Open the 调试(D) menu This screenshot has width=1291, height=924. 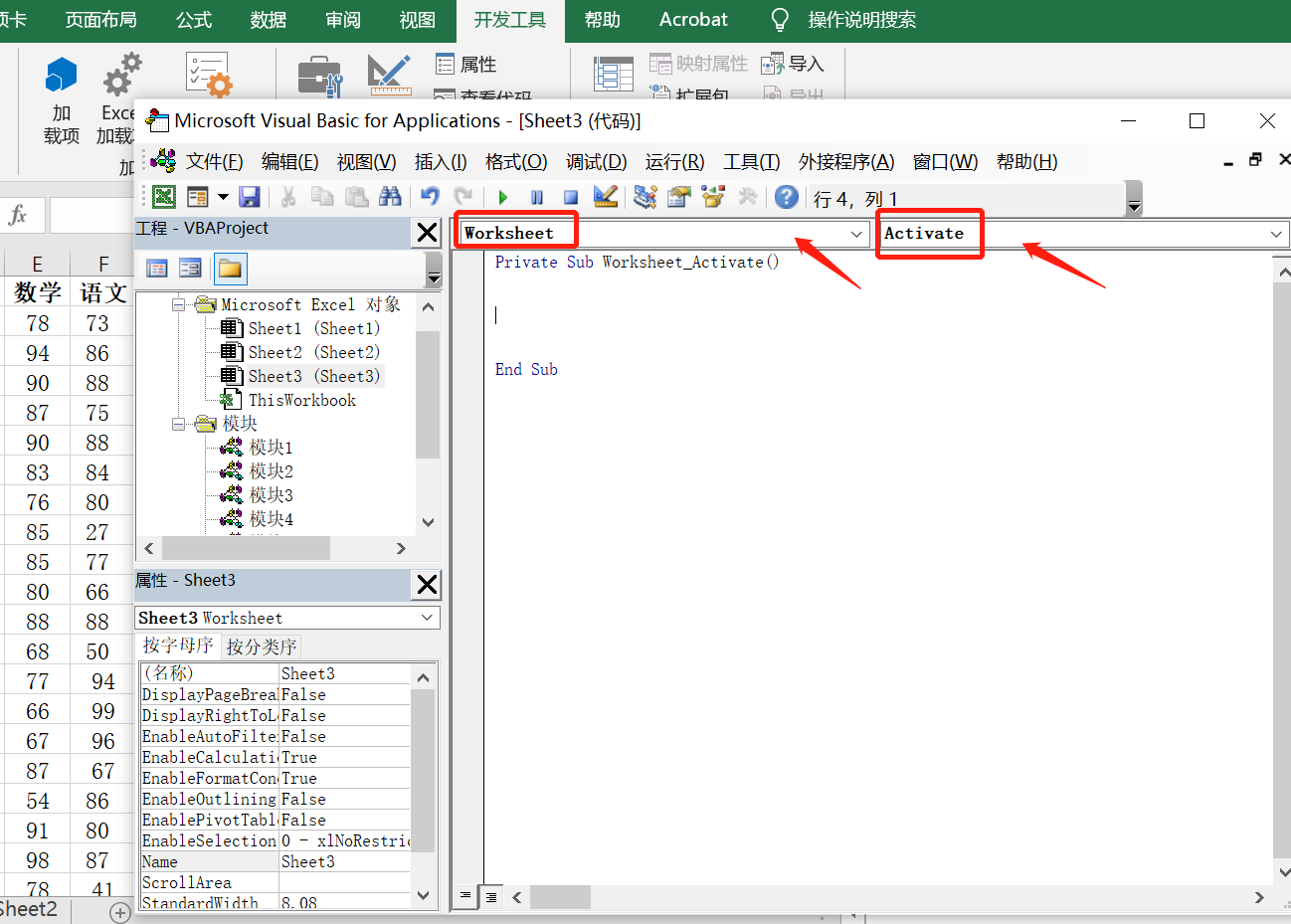(596, 162)
